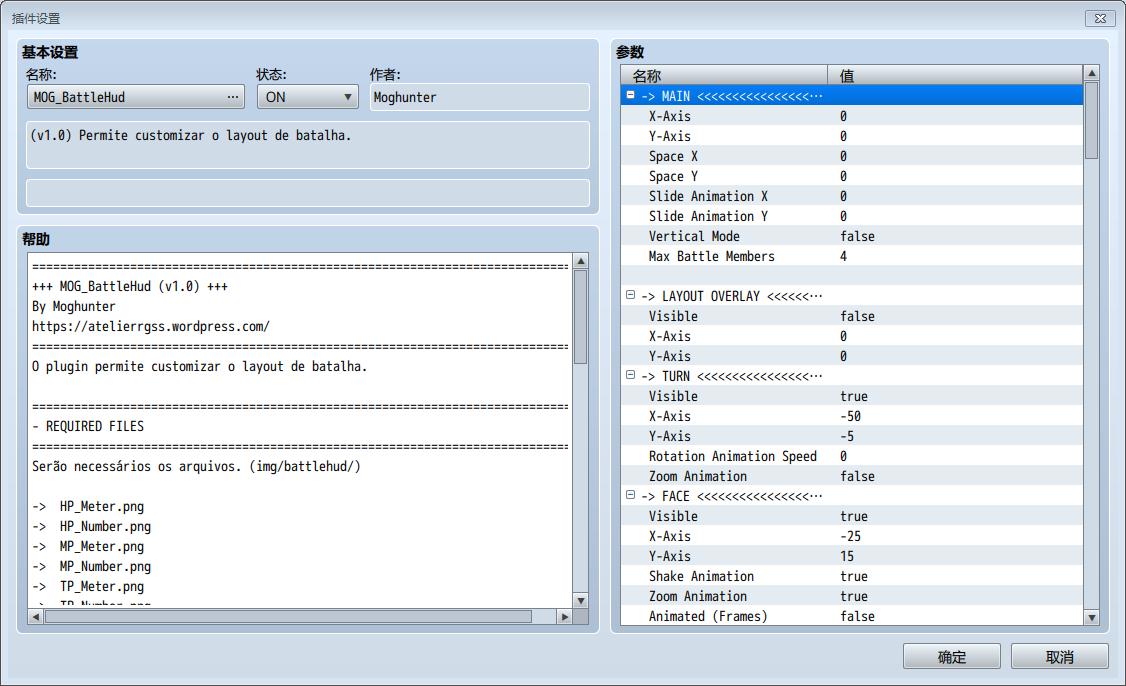Click the help panel's scroll-up arrow
The width and height of the screenshot is (1126, 686).
[580, 261]
